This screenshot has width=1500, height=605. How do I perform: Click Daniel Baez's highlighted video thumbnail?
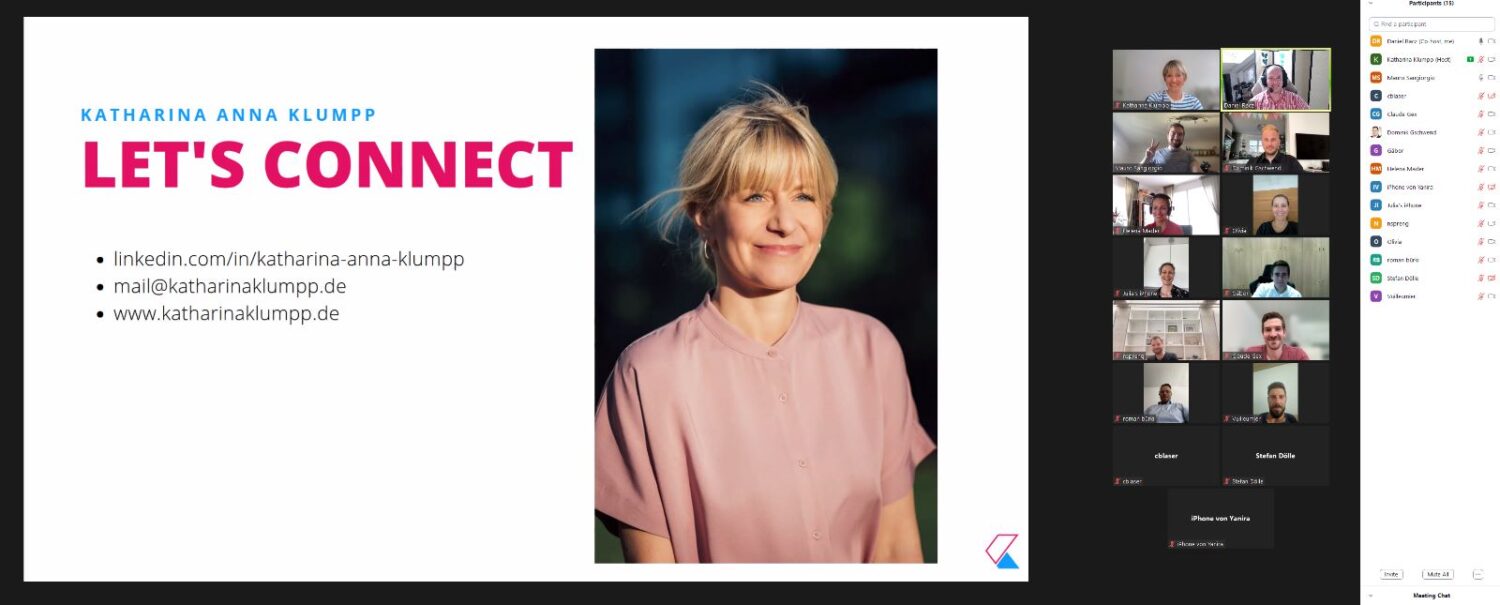point(1275,80)
